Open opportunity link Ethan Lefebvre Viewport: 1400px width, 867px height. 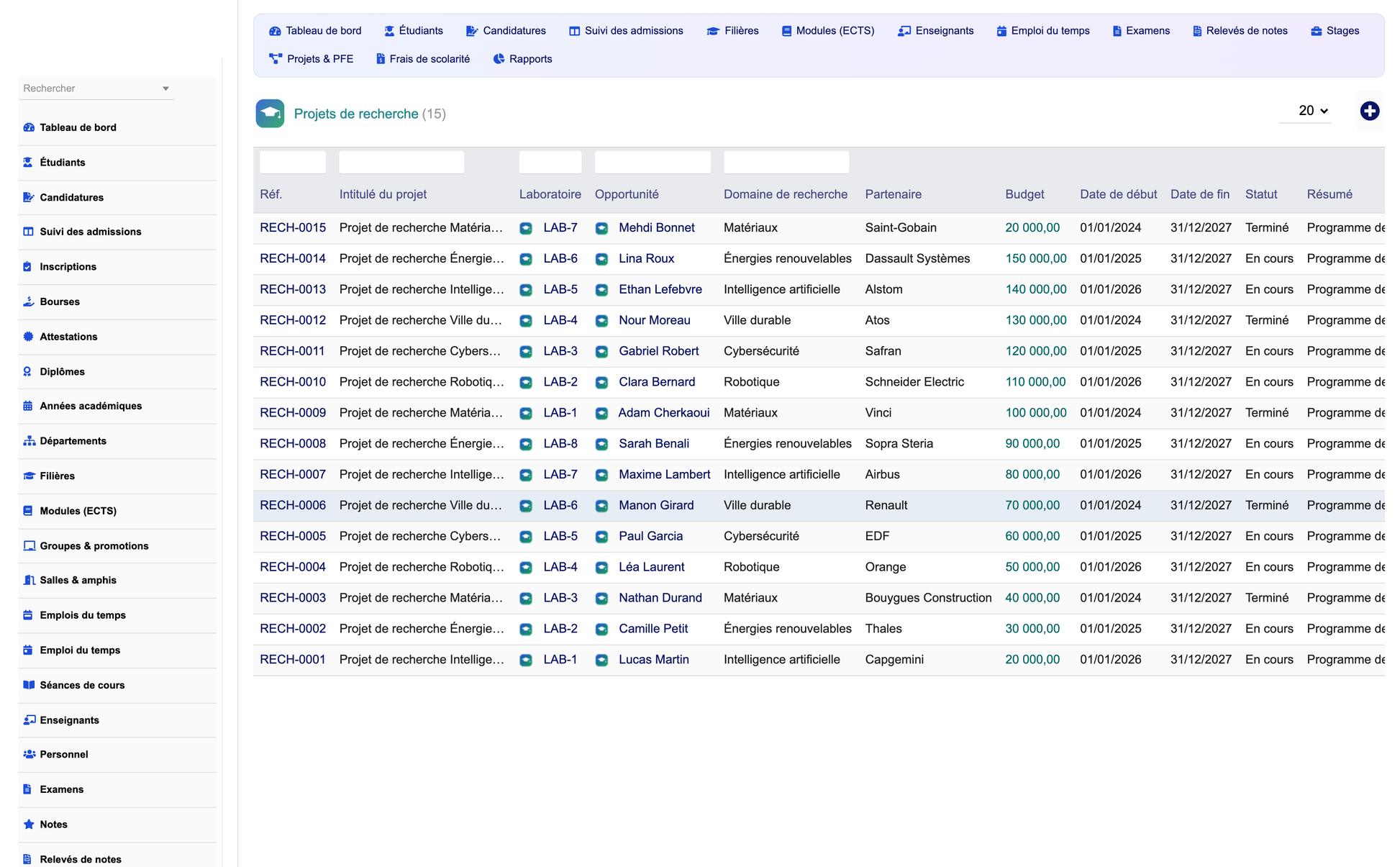660,290
